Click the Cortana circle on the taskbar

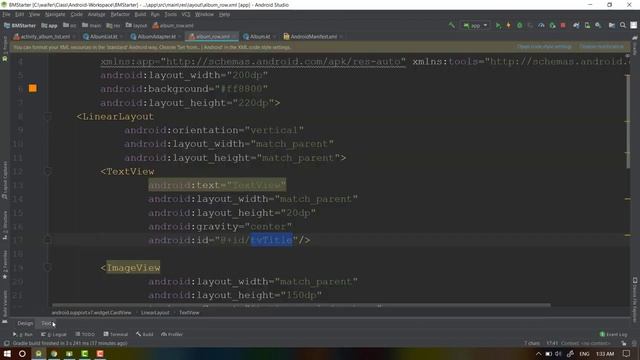pyautogui.click(x=22, y=353)
